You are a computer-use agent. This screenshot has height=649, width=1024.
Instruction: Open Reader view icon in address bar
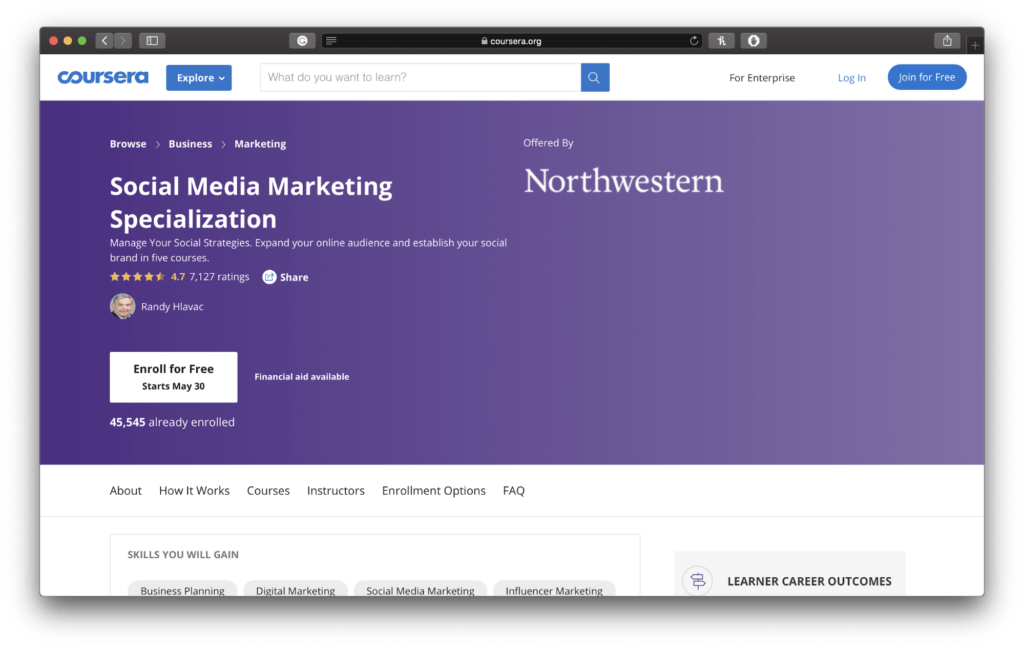click(331, 40)
